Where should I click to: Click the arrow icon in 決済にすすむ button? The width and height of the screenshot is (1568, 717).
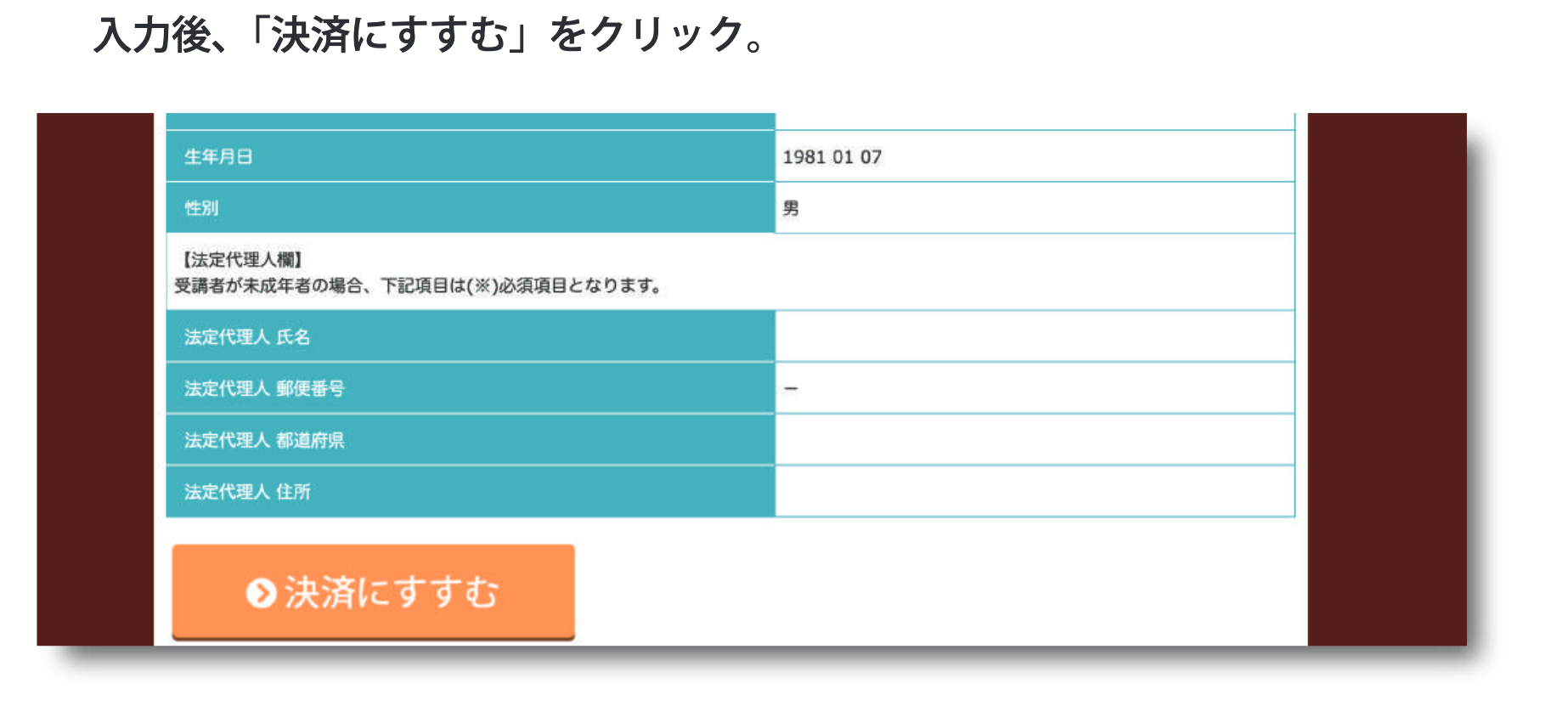261,593
